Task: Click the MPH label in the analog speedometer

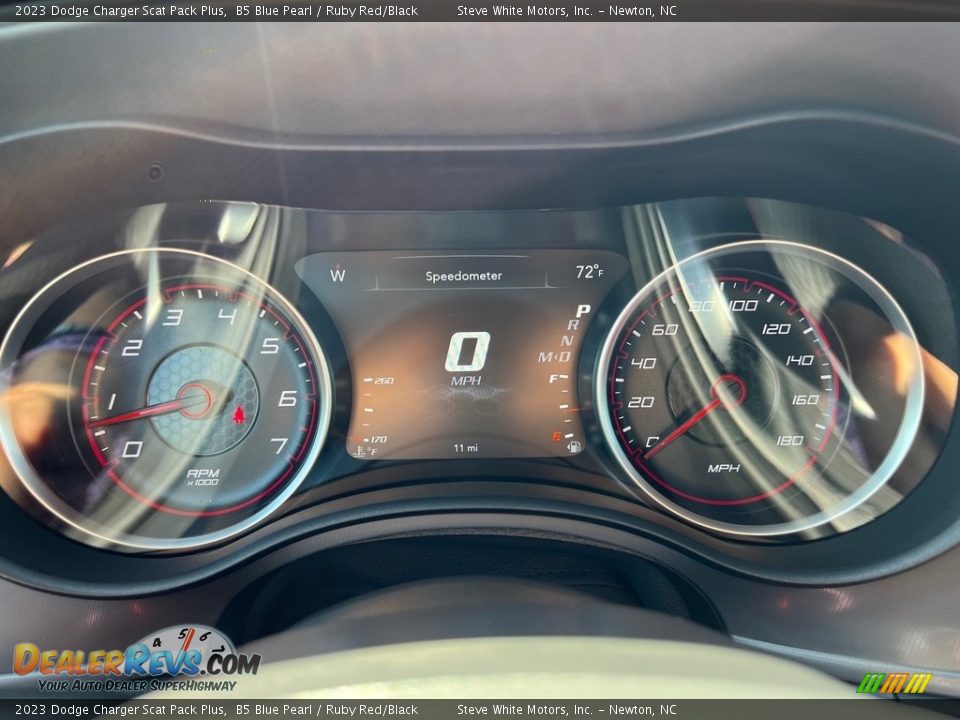Action: [724, 468]
